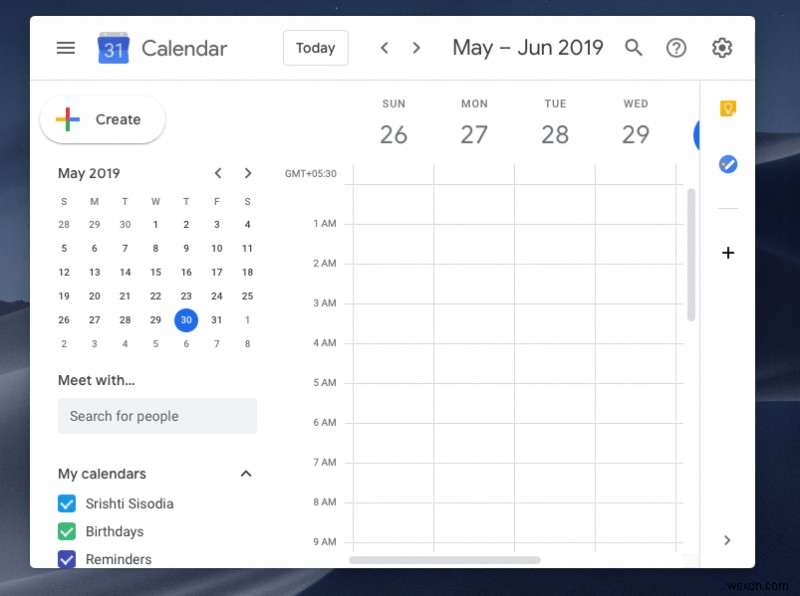Click the horizontal scrollbar below the grid
The width and height of the screenshot is (800, 596).
pyautogui.click(x=444, y=560)
